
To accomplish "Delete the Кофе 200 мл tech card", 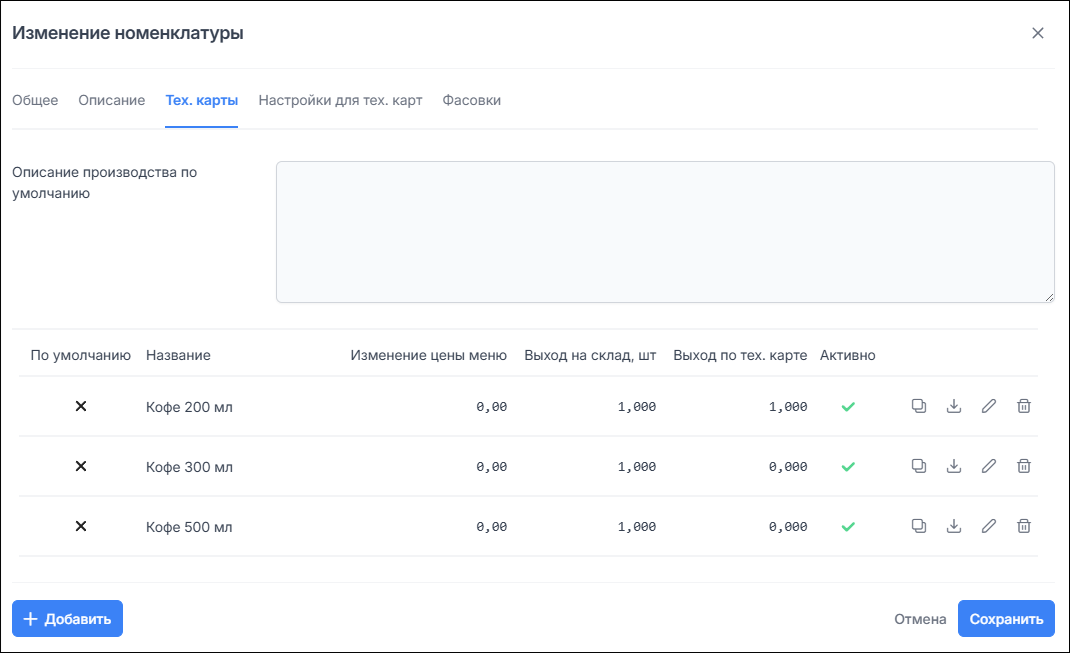I will tap(1024, 406).
